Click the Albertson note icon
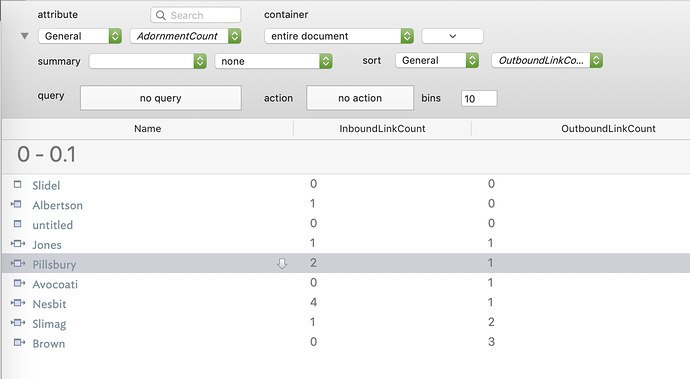The width and height of the screenshot is (690, 379). [x=17, y=204]
